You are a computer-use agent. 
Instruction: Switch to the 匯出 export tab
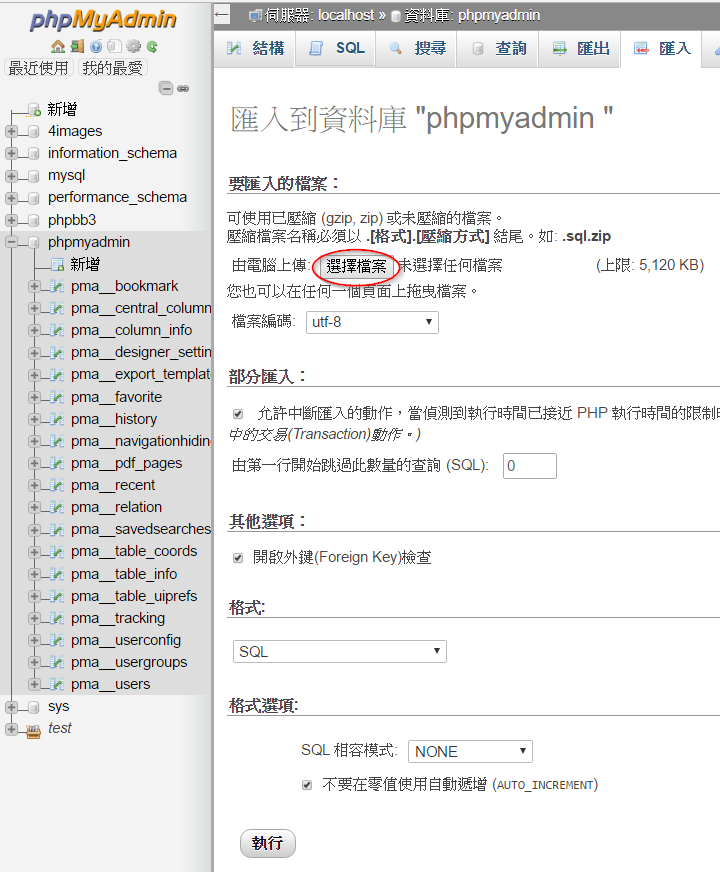[580, 48]
